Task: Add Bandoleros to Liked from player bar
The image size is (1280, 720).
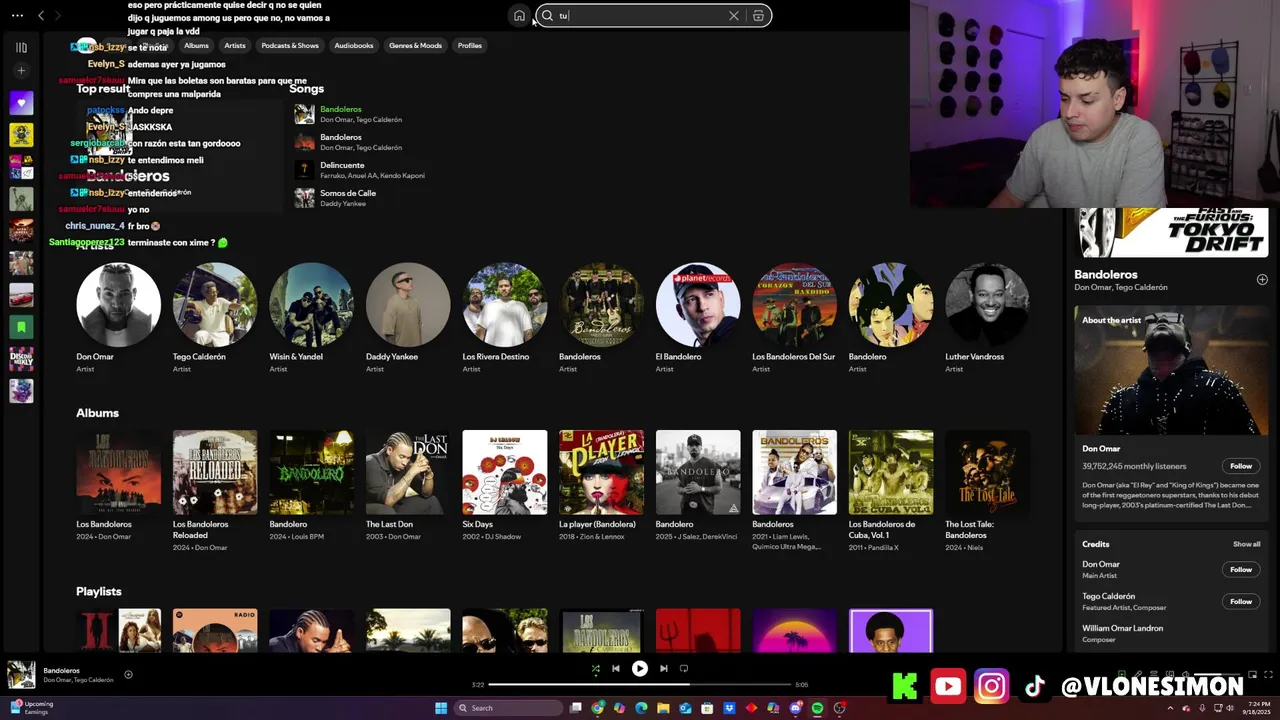Action: (x=128, y=674)
